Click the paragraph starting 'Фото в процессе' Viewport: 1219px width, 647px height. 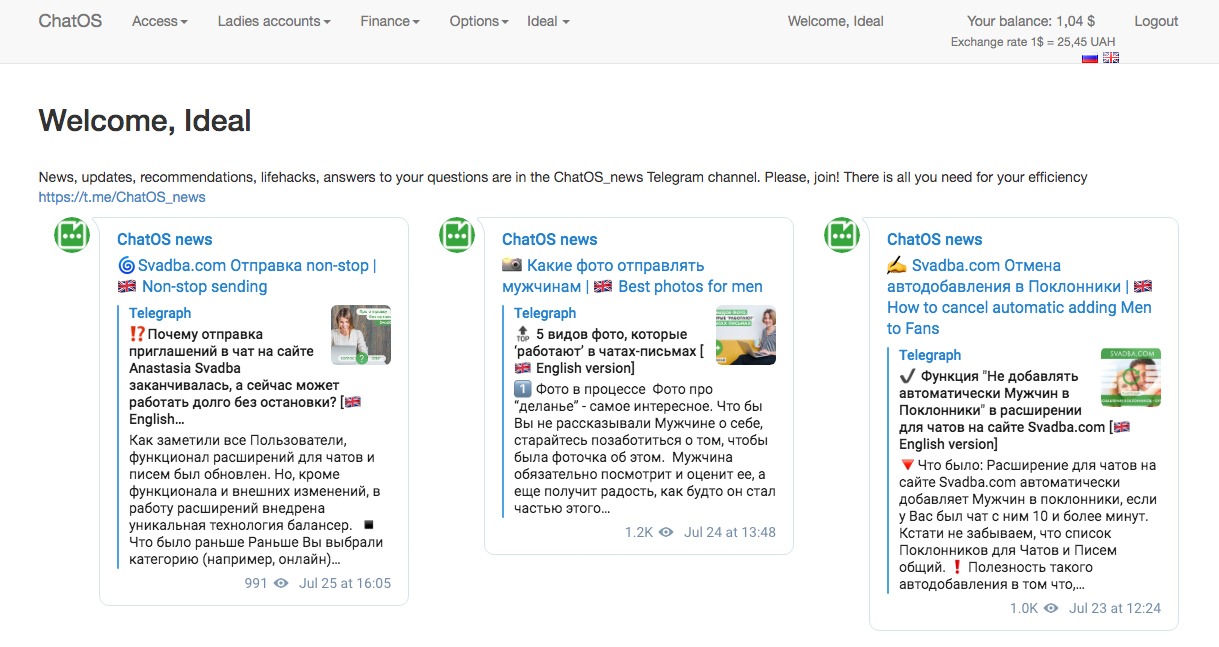[x=645, y=448]
